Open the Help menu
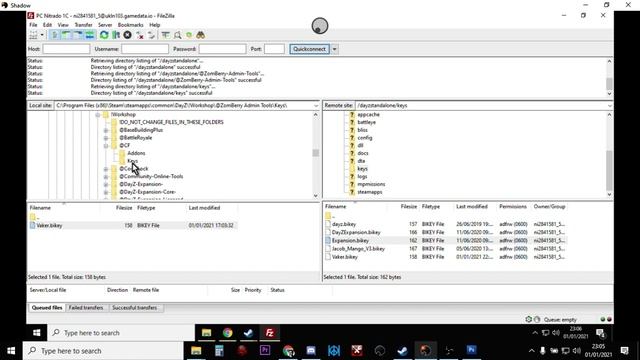 click(154, 25)
